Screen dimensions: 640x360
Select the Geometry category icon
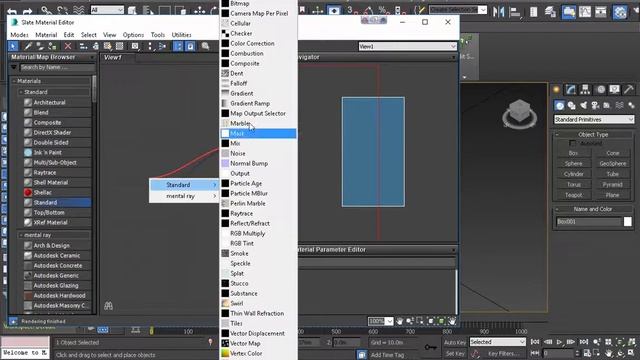point(560,106)
